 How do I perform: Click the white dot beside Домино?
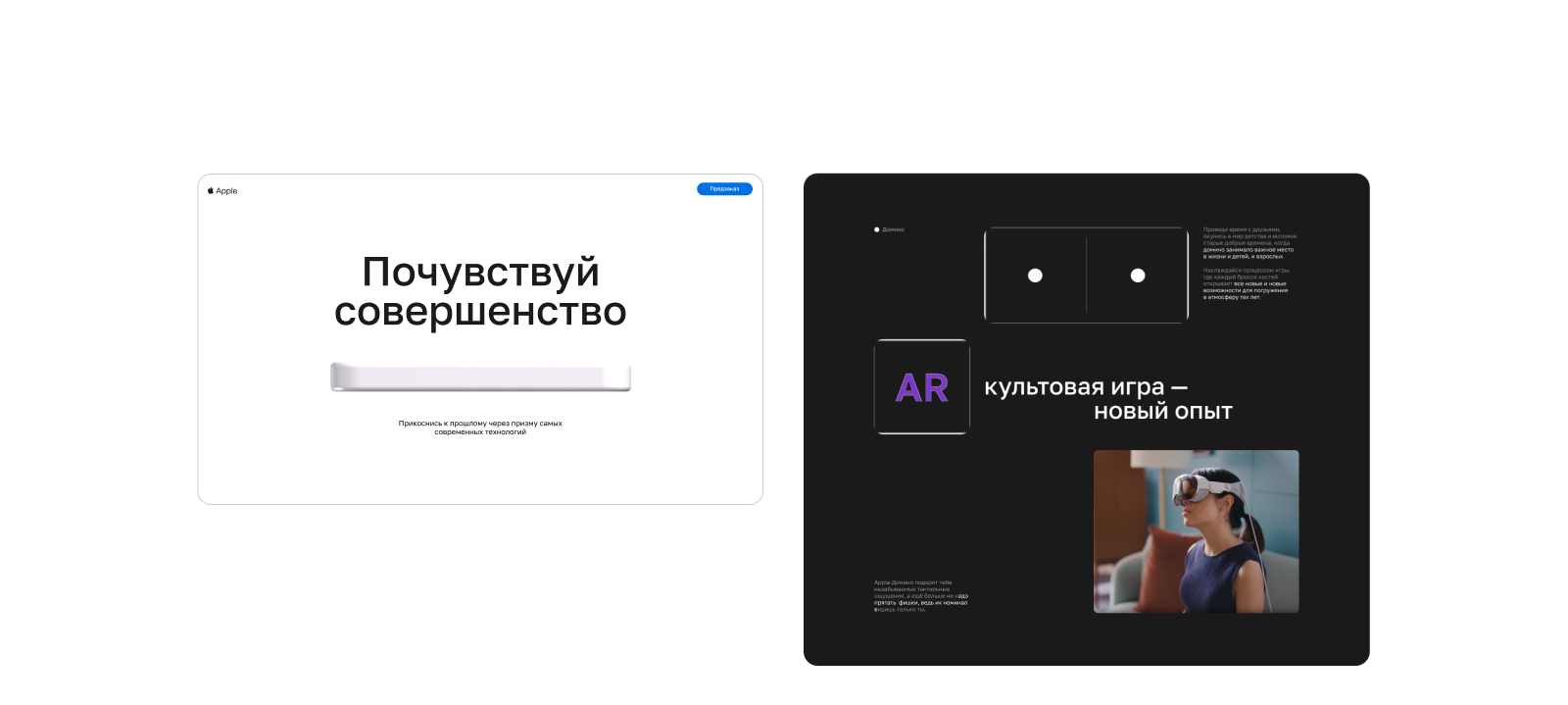click(877, 229)
